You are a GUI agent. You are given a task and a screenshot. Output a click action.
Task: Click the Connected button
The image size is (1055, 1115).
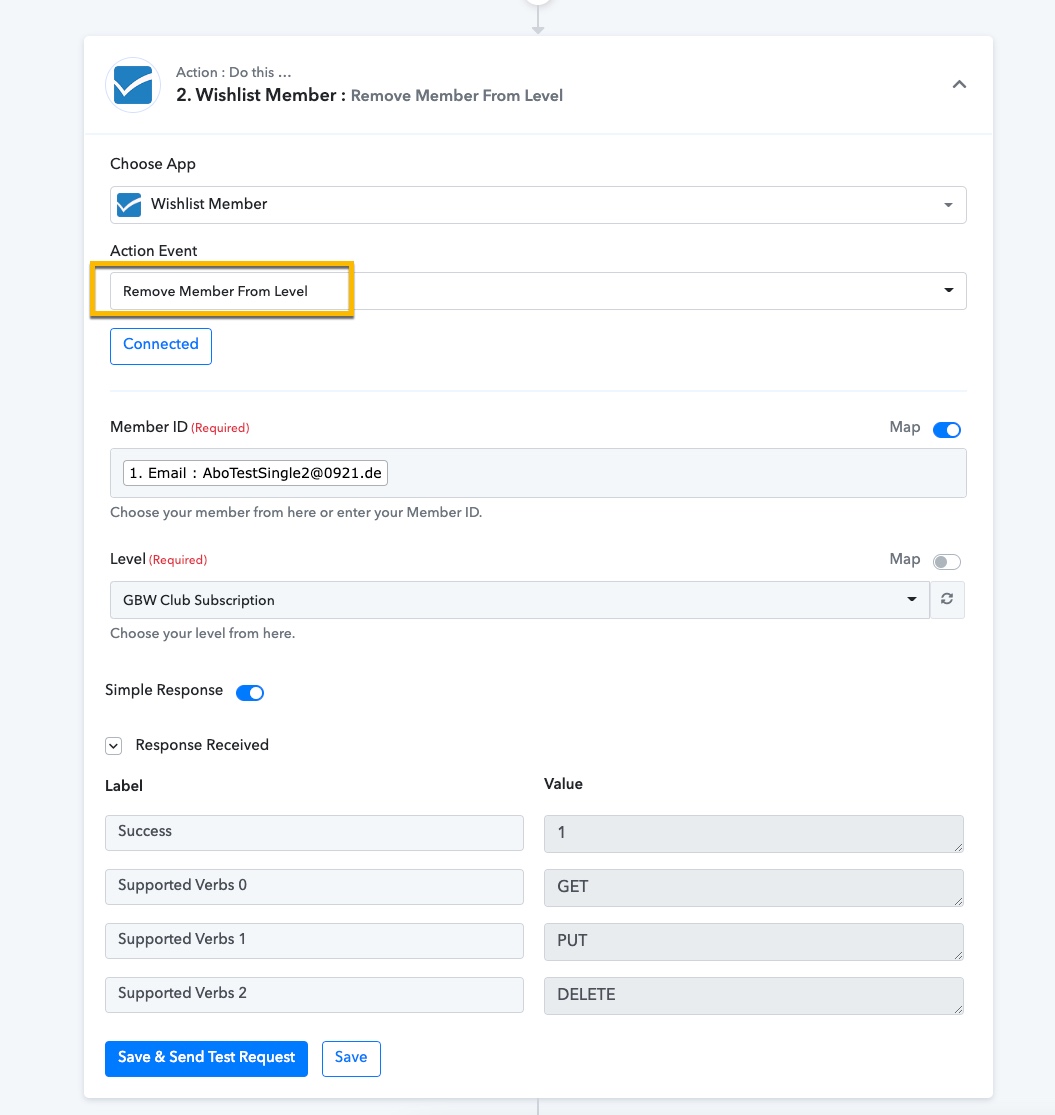point(161,346)
